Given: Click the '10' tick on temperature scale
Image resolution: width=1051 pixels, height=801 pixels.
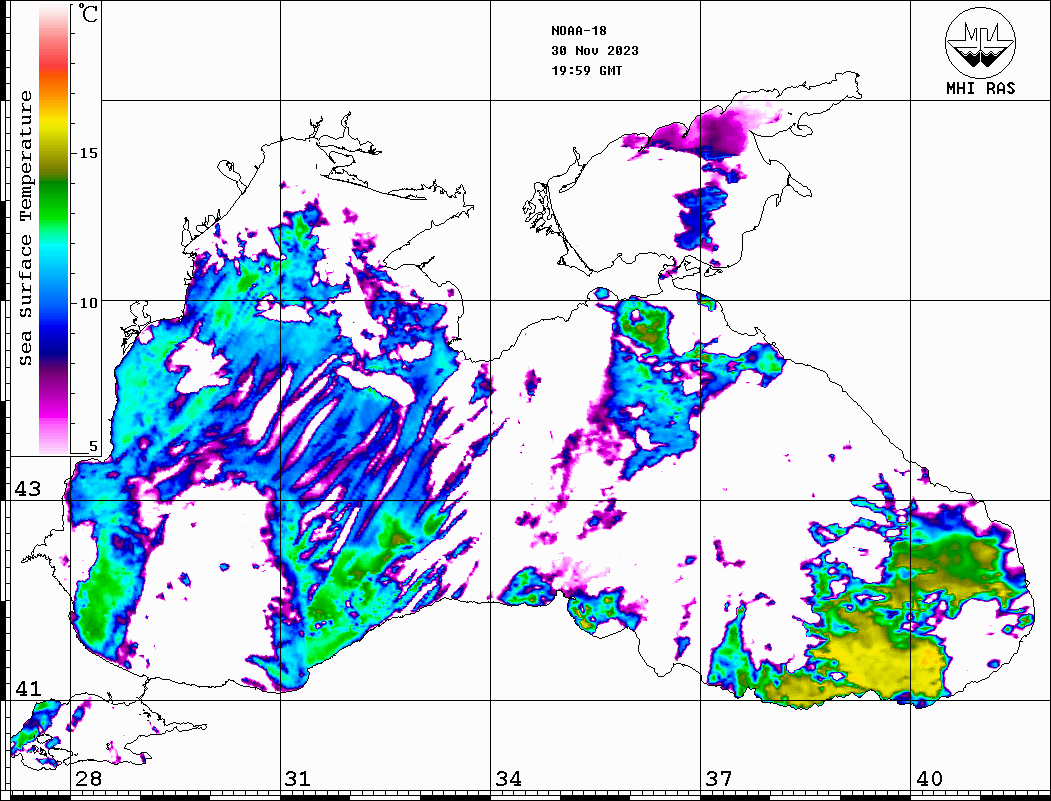Looking at the screenshot, I should pos(88,303).
